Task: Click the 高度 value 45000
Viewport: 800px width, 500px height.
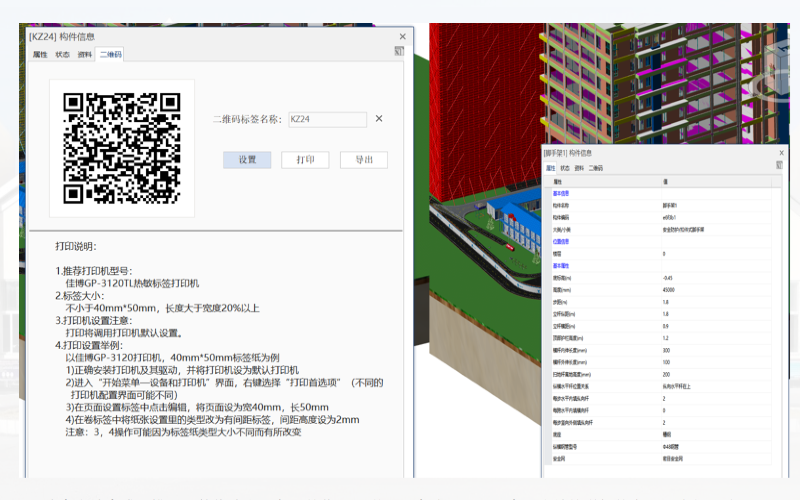Action: tap(668, 290)
